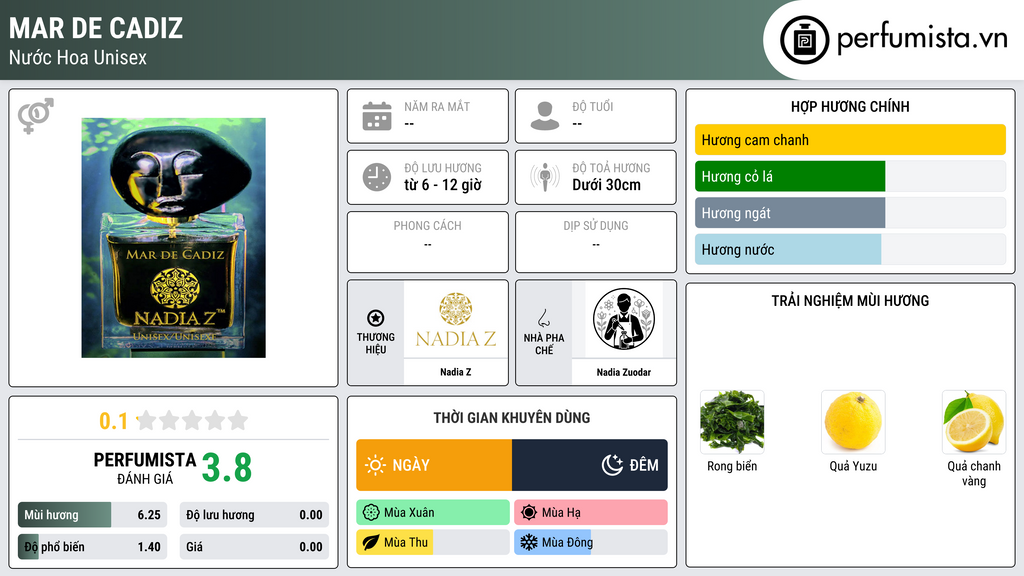Click the Mùa Hạ season bar
Viewport: 1024px width, 576px height.
[x=591, y=513]
